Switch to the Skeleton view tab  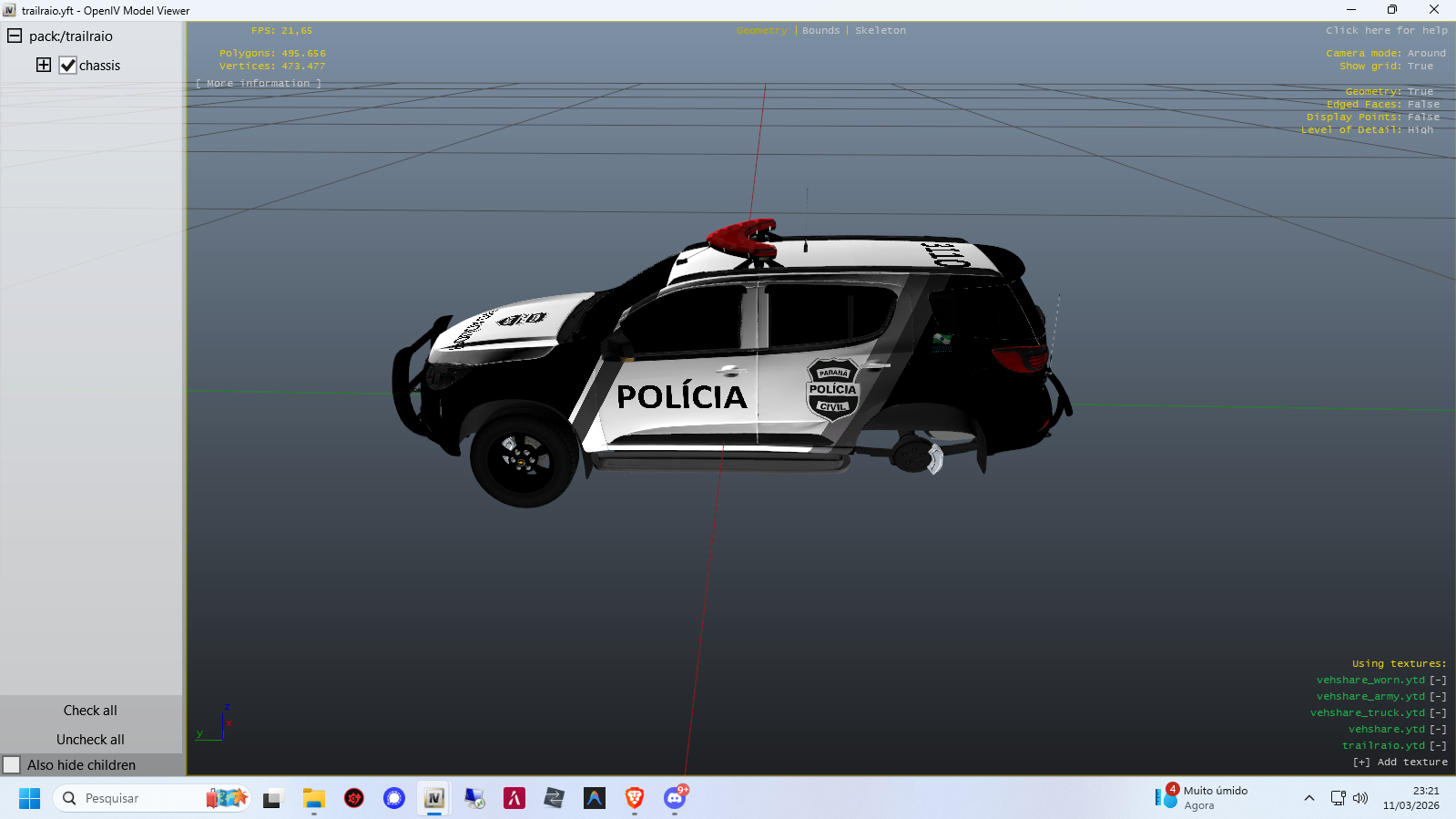tap(881, 31)
